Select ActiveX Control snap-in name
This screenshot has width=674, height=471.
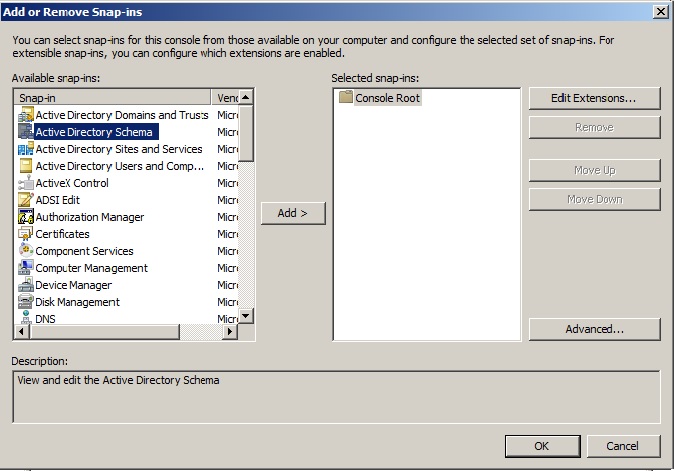72,183
